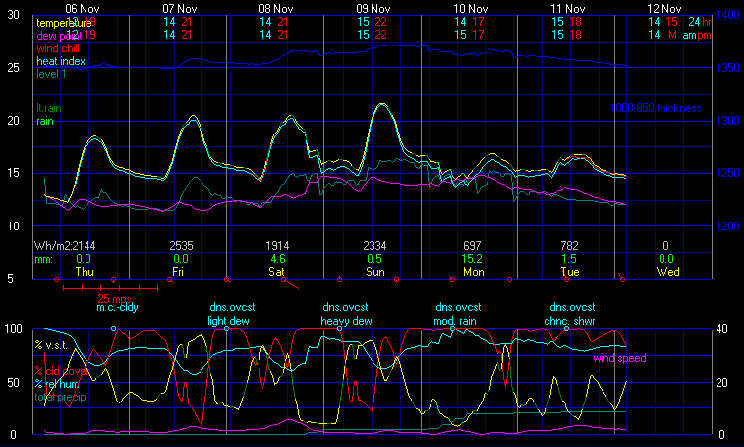744x447 pixels.
Task: Click the '1300' thickness axis value
Action: [x=728, y=121]
